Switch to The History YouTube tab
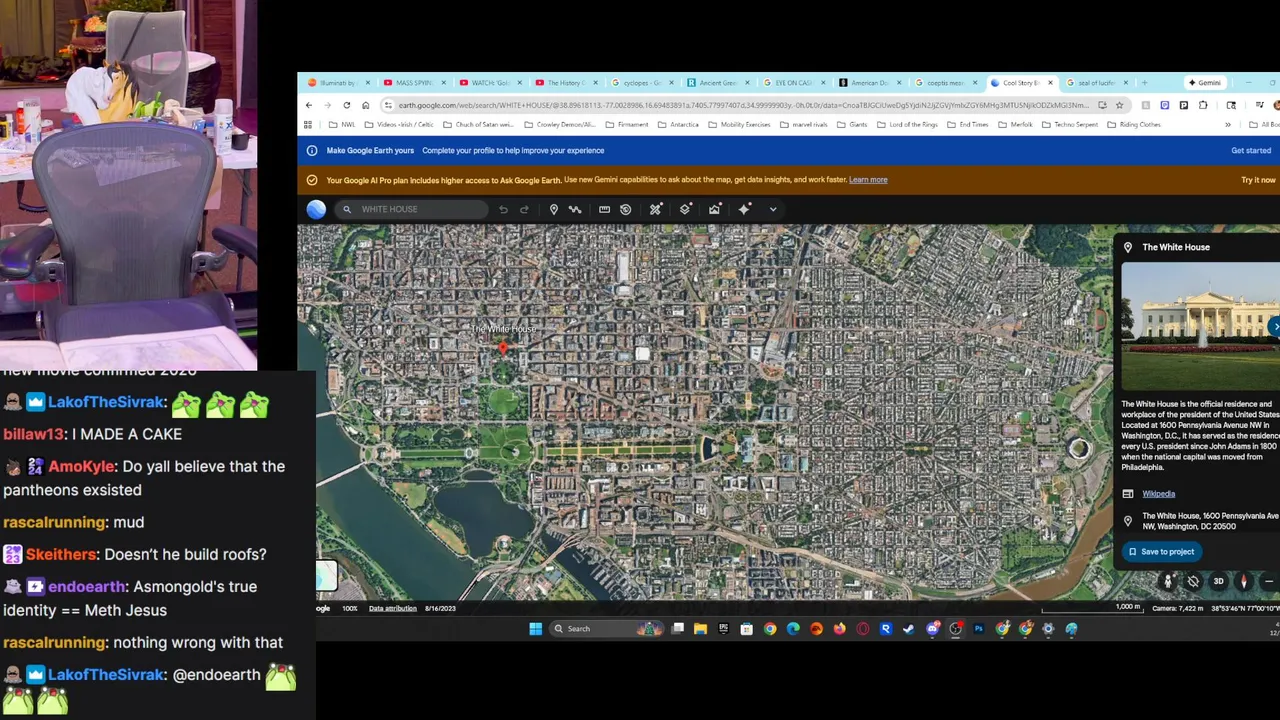This screenshot has width=1280, height=720. click(566, 83)
